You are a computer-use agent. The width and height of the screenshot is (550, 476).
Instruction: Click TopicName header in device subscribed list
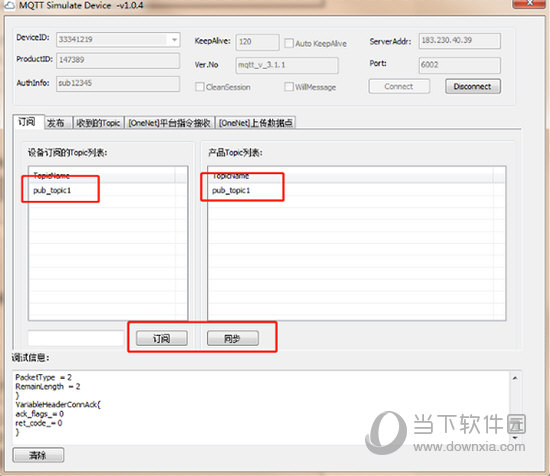[x=102, y=176]
